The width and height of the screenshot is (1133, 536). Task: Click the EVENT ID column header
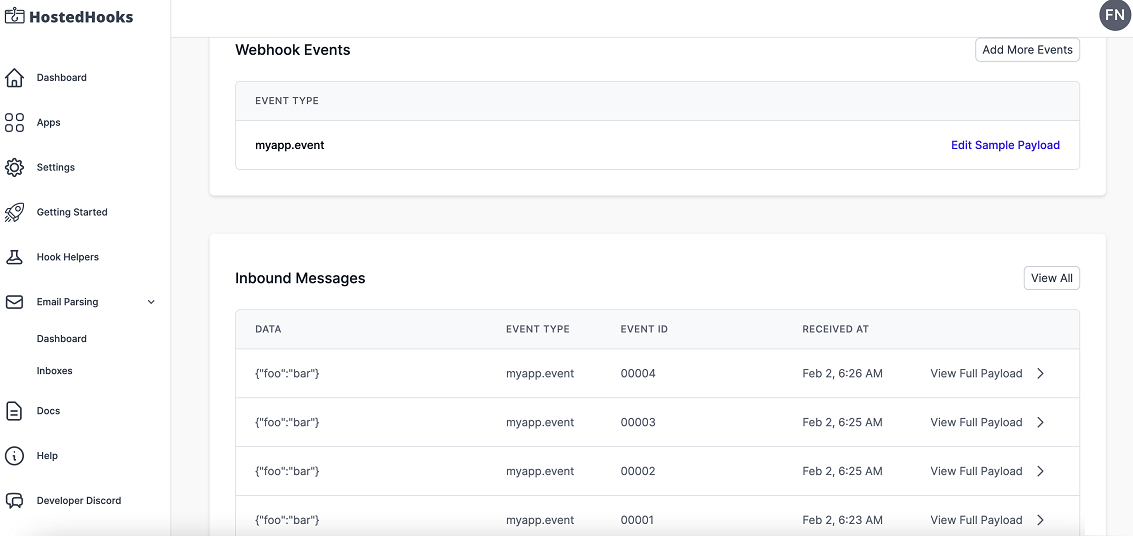pyautogui.click(x=644, y=329)
